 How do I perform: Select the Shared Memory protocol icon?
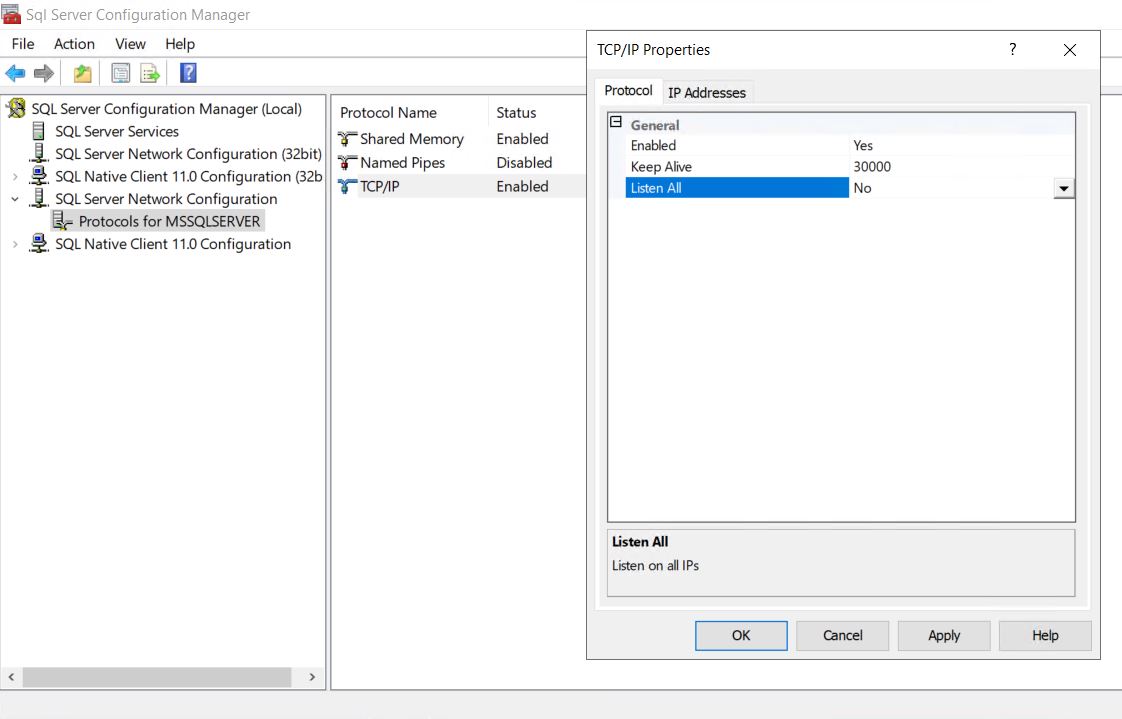[x=347, y=139]
